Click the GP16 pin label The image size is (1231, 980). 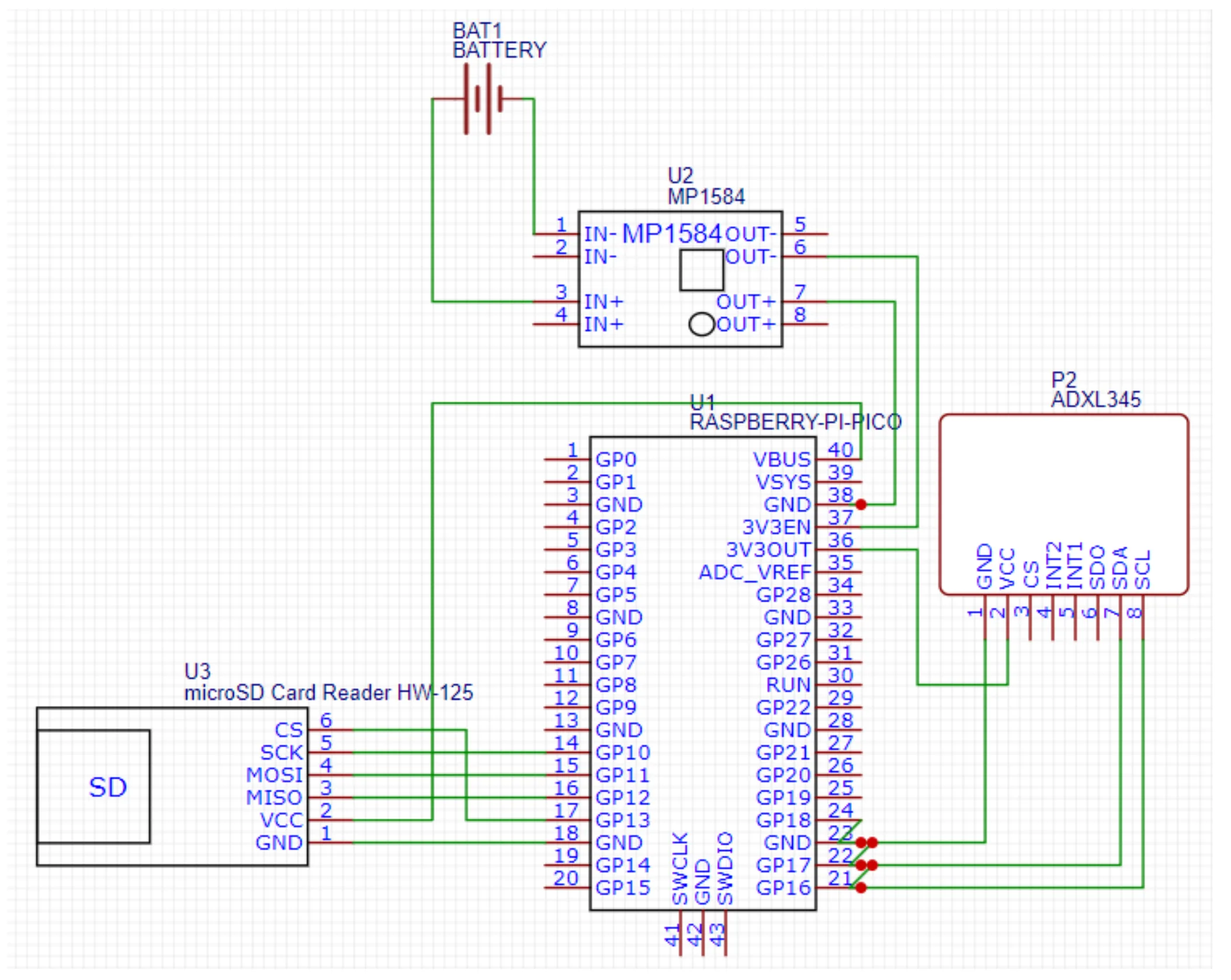[783, 888]
